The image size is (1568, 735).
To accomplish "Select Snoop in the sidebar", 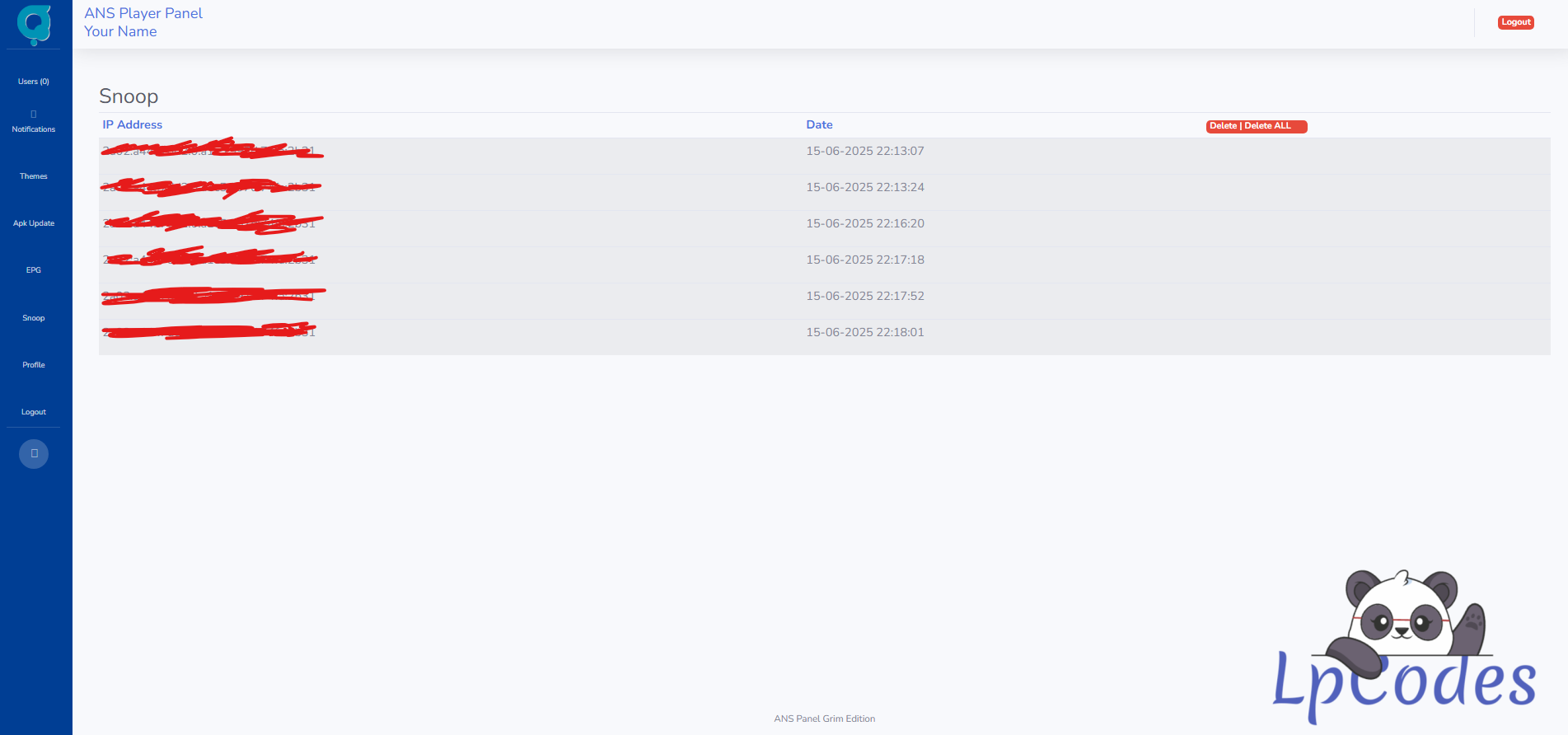I will [x=34, y=318].
